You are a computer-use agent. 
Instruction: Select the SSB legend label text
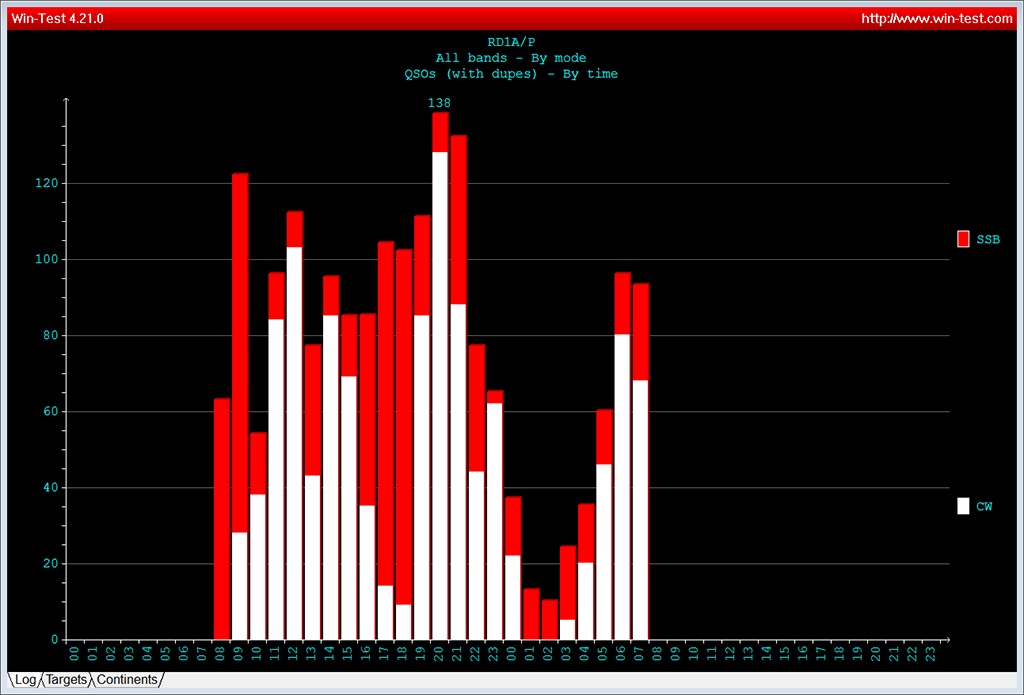(x=988, y=240)
